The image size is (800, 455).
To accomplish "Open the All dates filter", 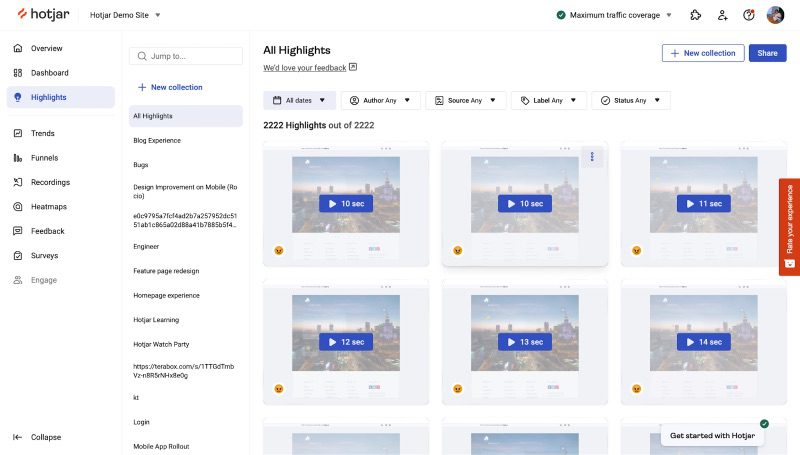I will pos(299,100).
